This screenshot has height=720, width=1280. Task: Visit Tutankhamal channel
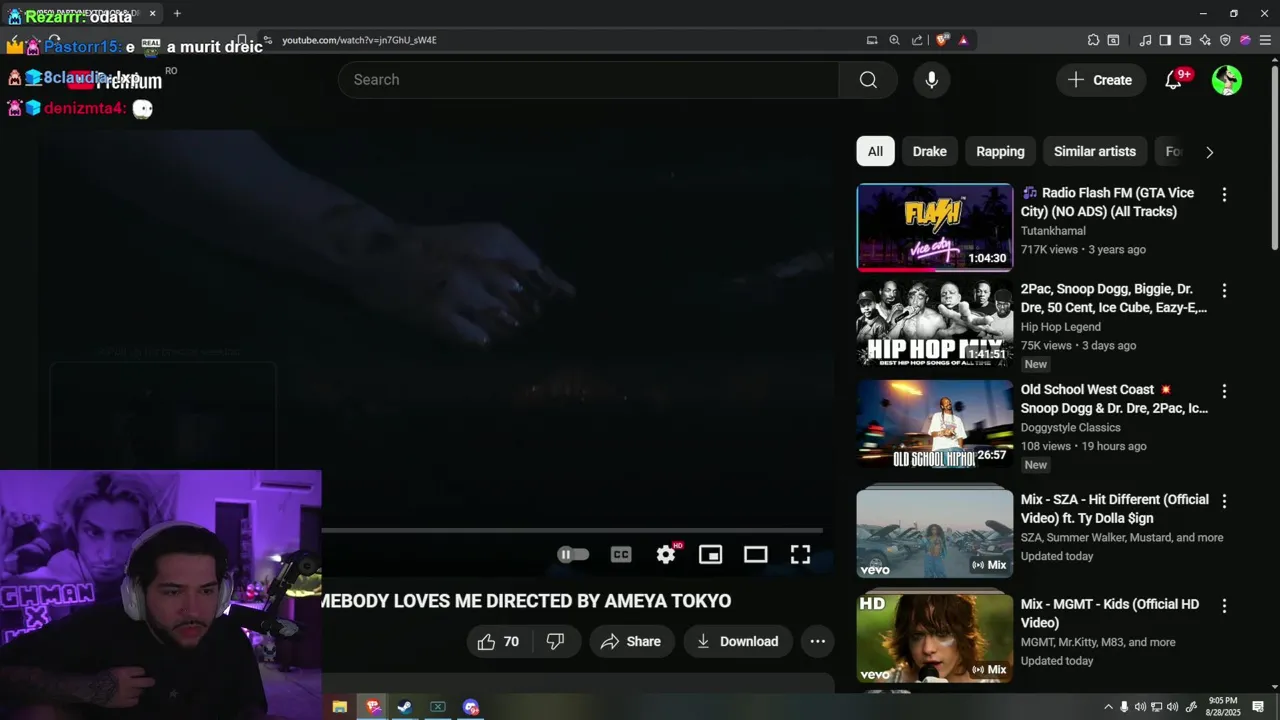pyautogui.click(x=1053, y=231)
